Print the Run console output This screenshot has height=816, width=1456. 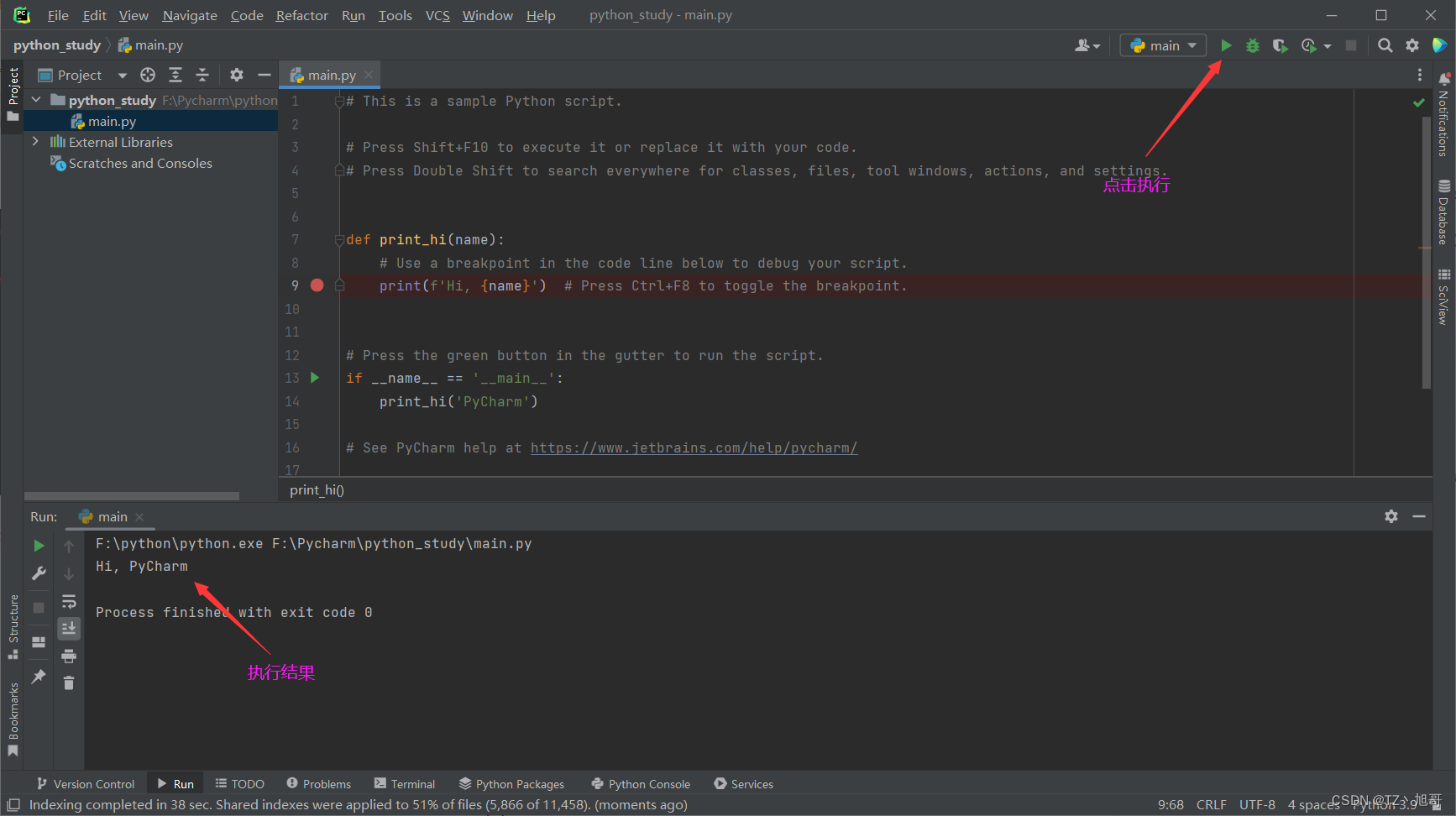(69, 656)
